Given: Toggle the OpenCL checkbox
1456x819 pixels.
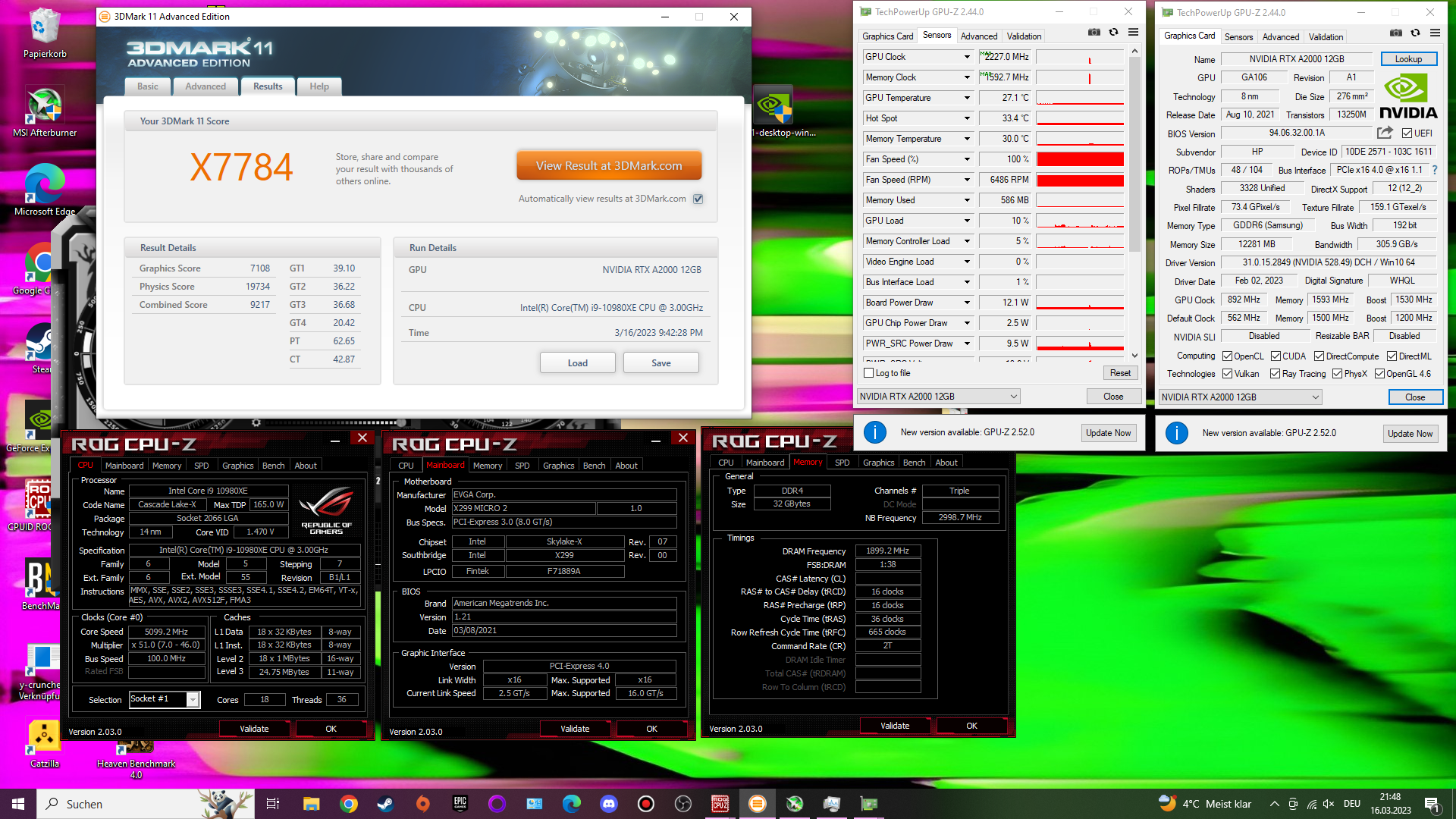Looking at the screenshot, I should pyautogui.click(x=1227, y=356).
